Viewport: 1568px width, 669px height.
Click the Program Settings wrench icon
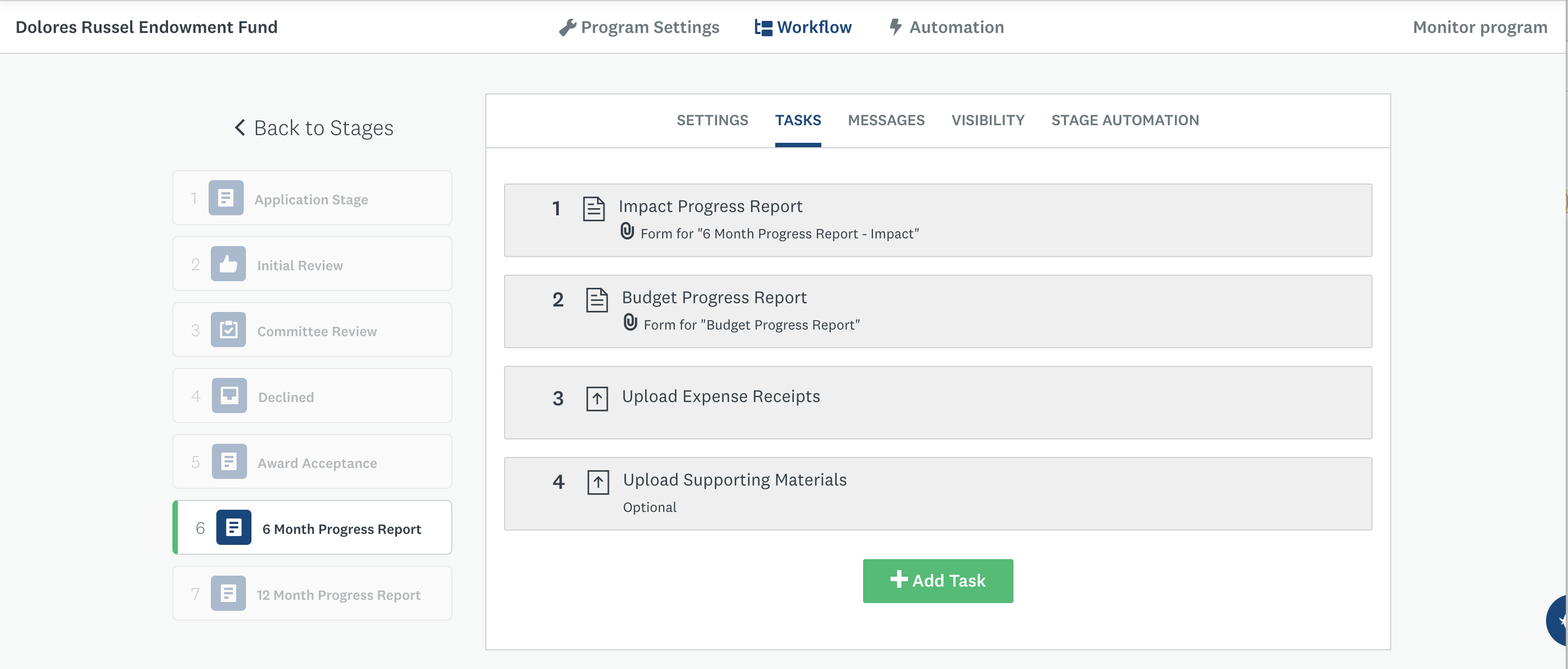point(567,27)
